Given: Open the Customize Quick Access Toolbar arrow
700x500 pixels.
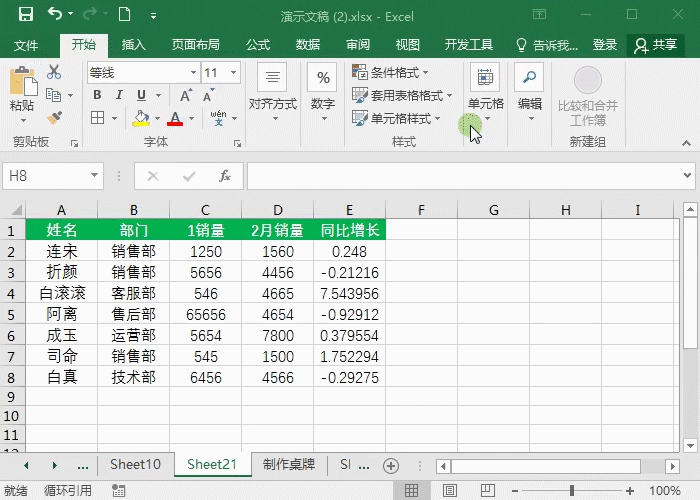Looking at the screenshot, I should tap(153, 16).
